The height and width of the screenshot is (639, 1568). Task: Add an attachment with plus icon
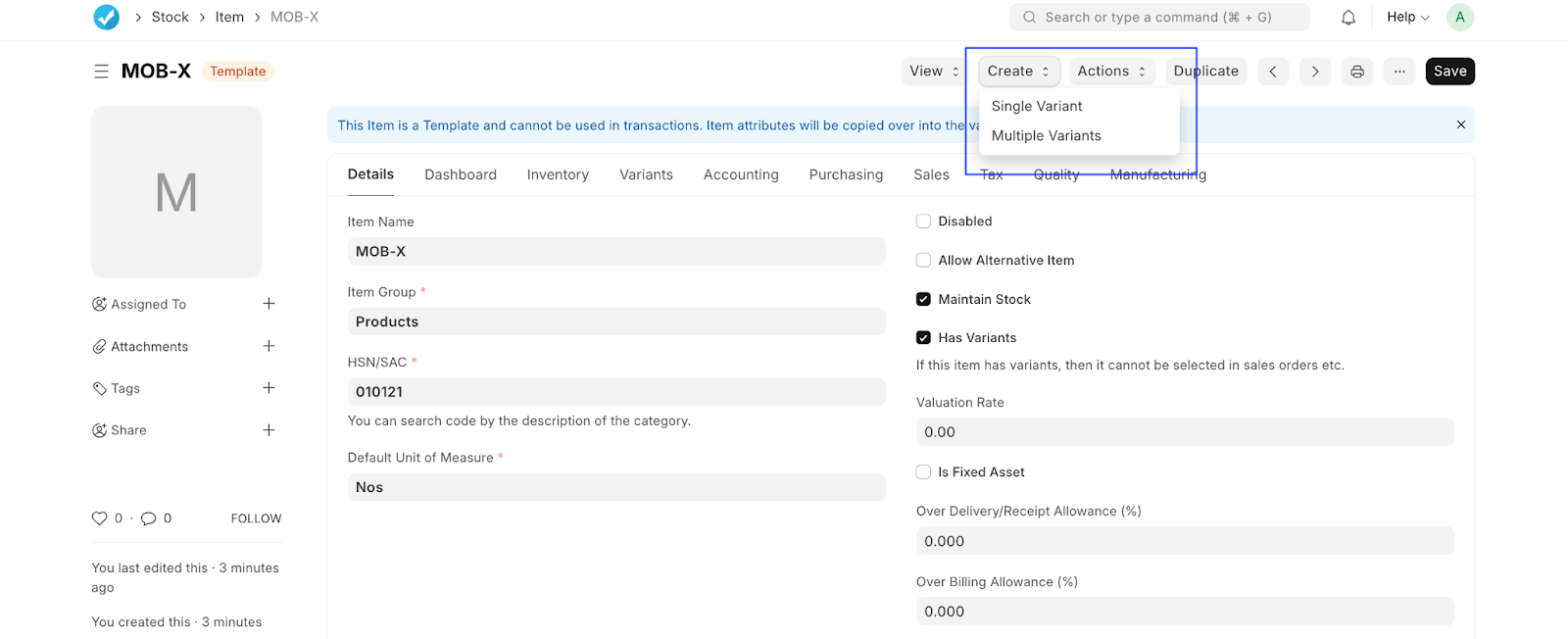(269, 346)
